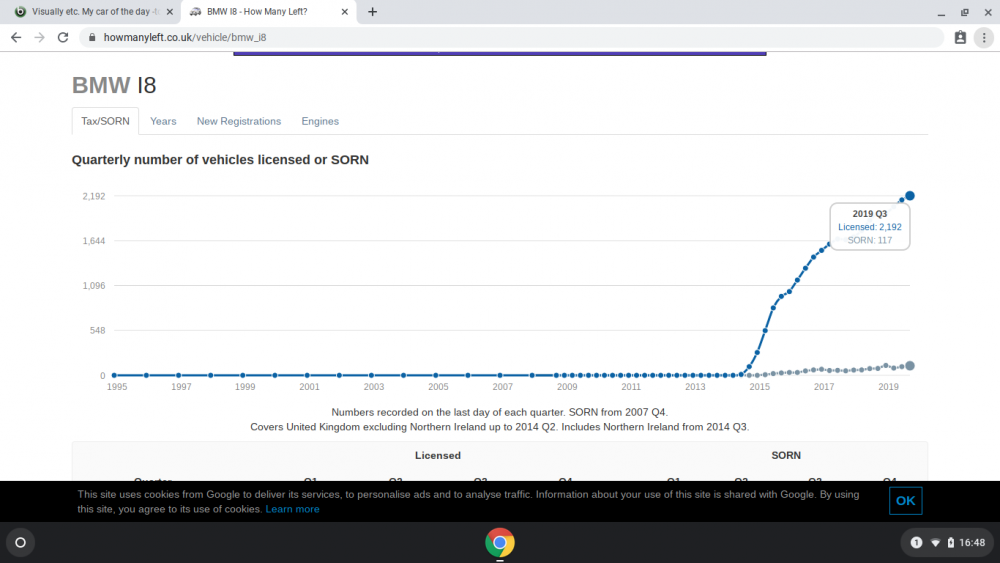Click the chart title 'Quarterly number of vehicles'
The height and width of the screenshot is (563, 1000).
pyautogui.click(x=220, y=160)
